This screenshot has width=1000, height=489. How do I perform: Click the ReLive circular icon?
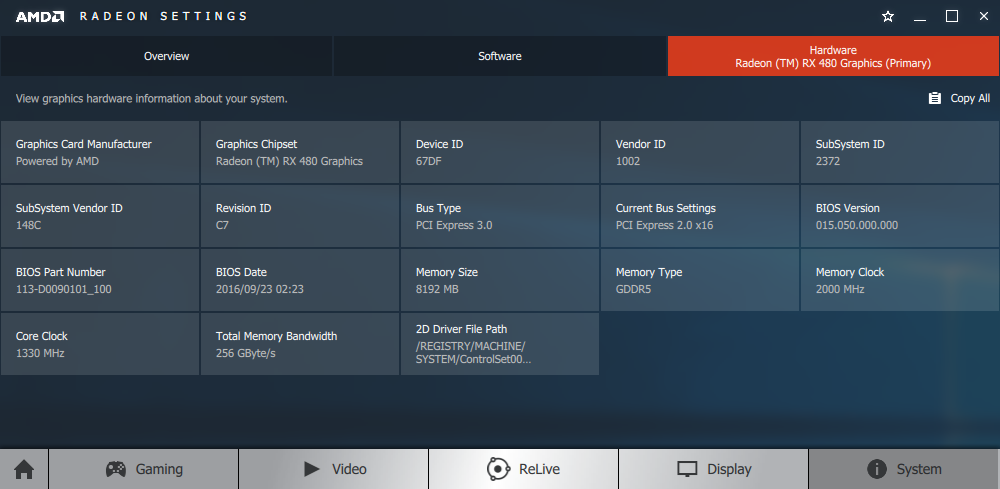[x=497, y=469]
